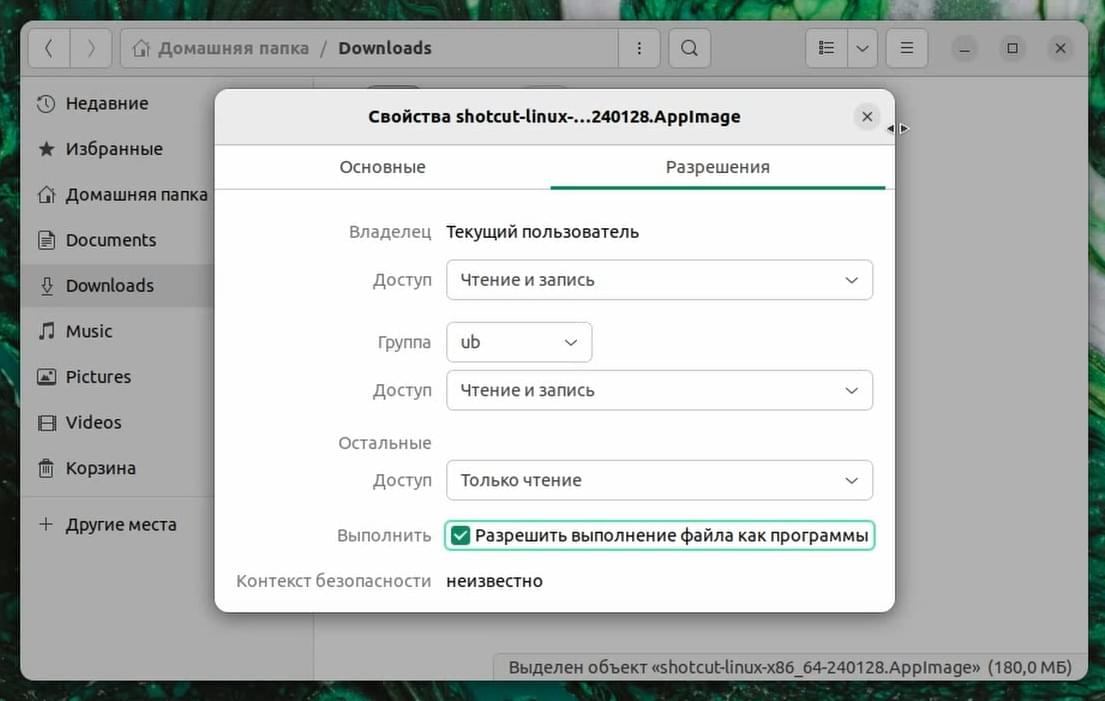Go back in Files navigation

49,48
